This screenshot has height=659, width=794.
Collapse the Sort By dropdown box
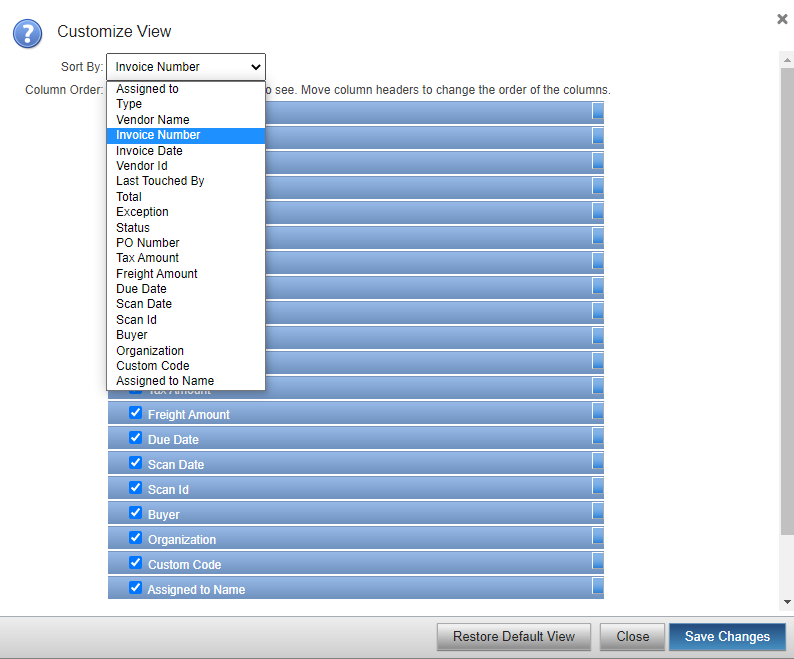pyautogui.click(x=186, y=67)
